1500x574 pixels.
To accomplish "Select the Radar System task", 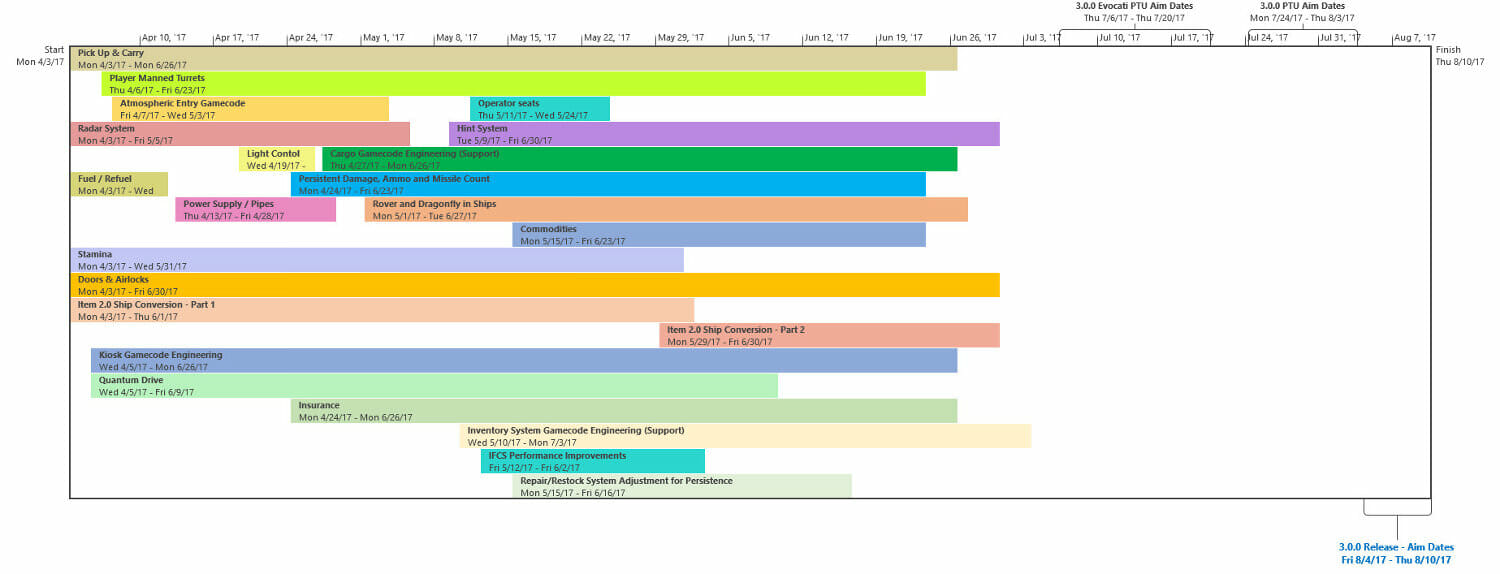I will pos(239,134).
